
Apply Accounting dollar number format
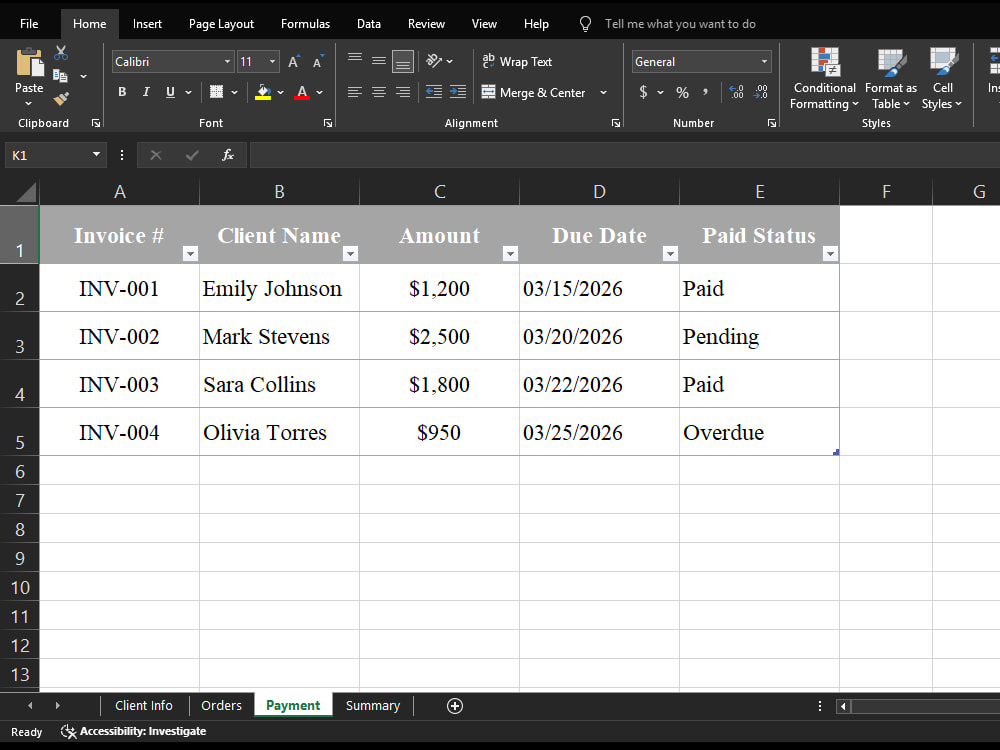coord(643,92)
